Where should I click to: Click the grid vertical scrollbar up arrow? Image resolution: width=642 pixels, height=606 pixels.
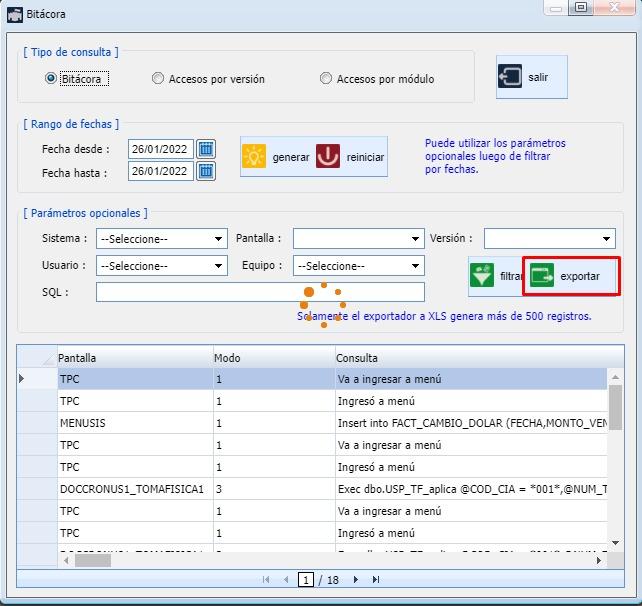coord(615,377)
